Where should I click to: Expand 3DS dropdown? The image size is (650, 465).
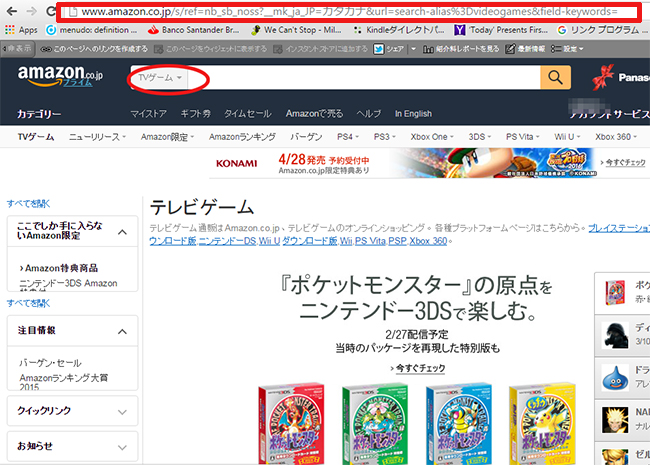tap(480, 137)
